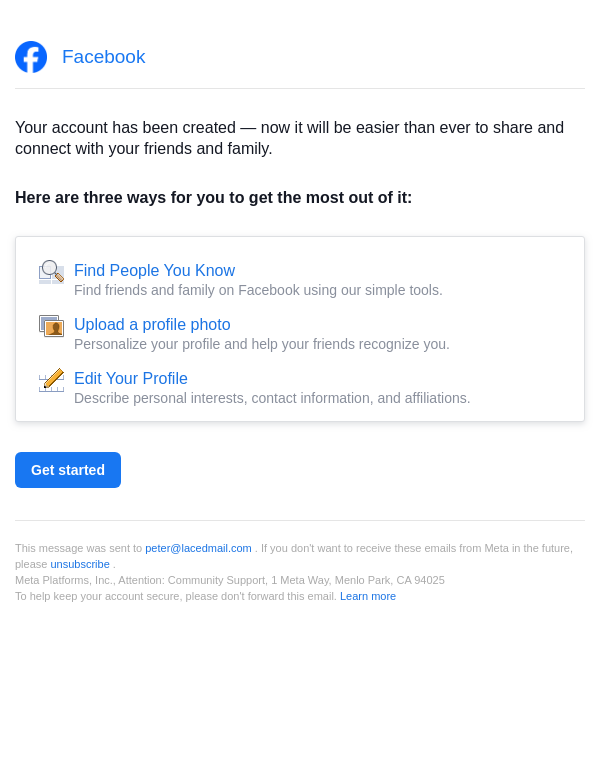
Task: Click the unsubscribe link
Action: 80,564
